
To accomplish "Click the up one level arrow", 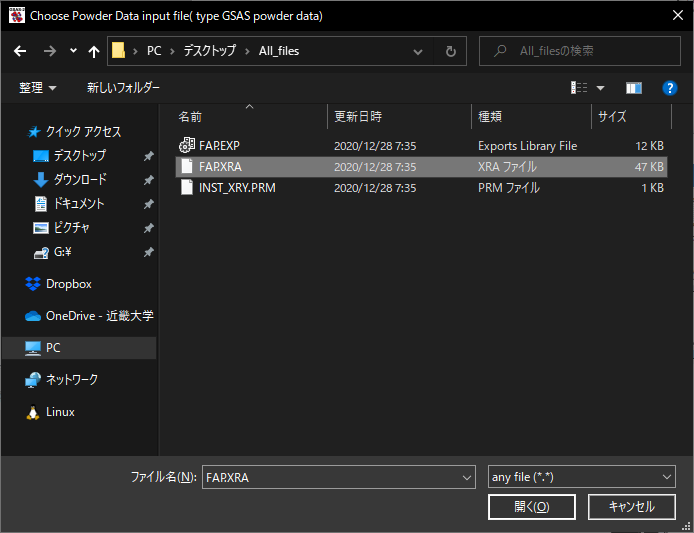I will click(x=94, y=51).
